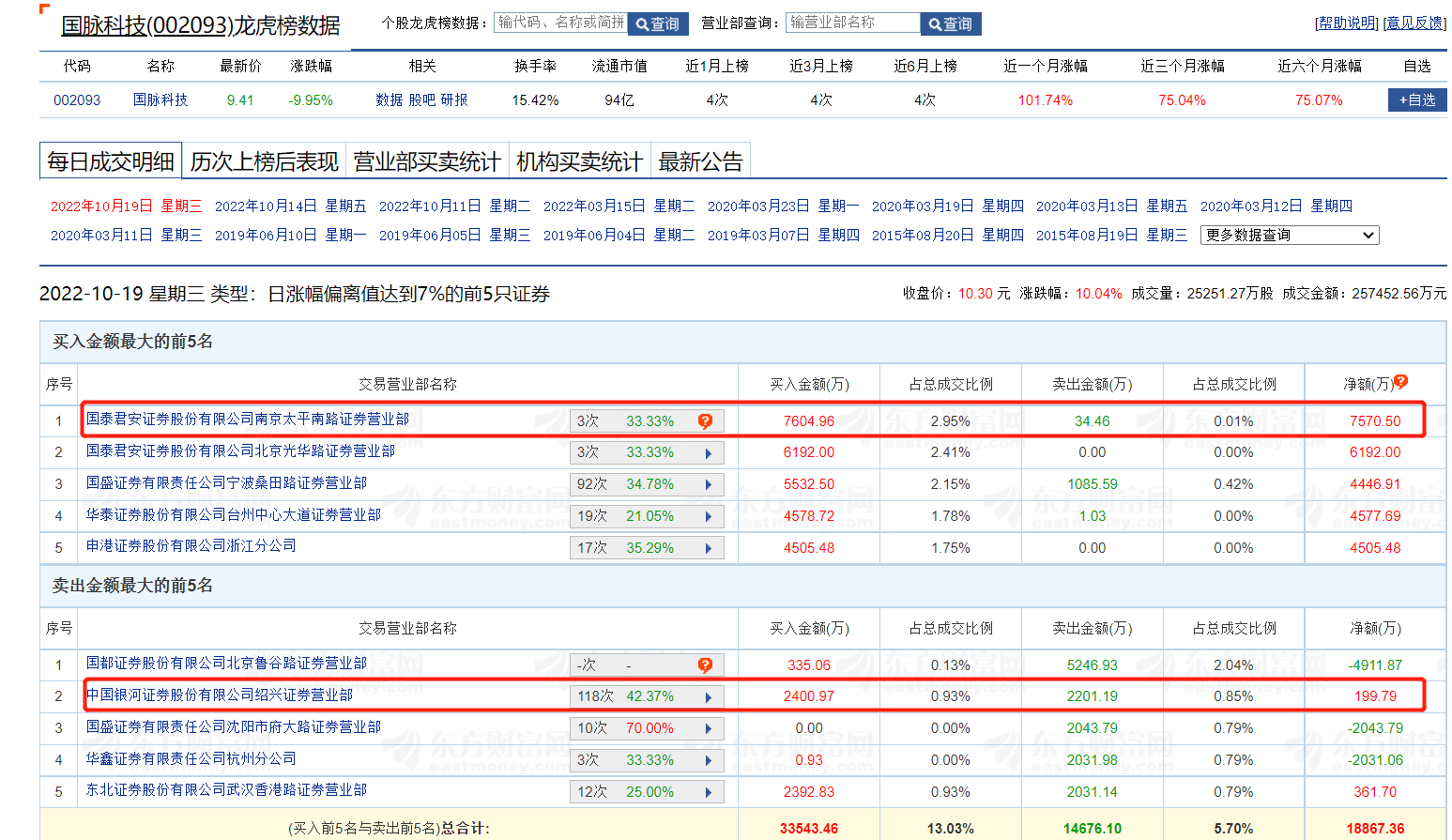Open the 营业部买卖统计 tab
Viewport: 1452px width, 840px height.
point(427,162)
